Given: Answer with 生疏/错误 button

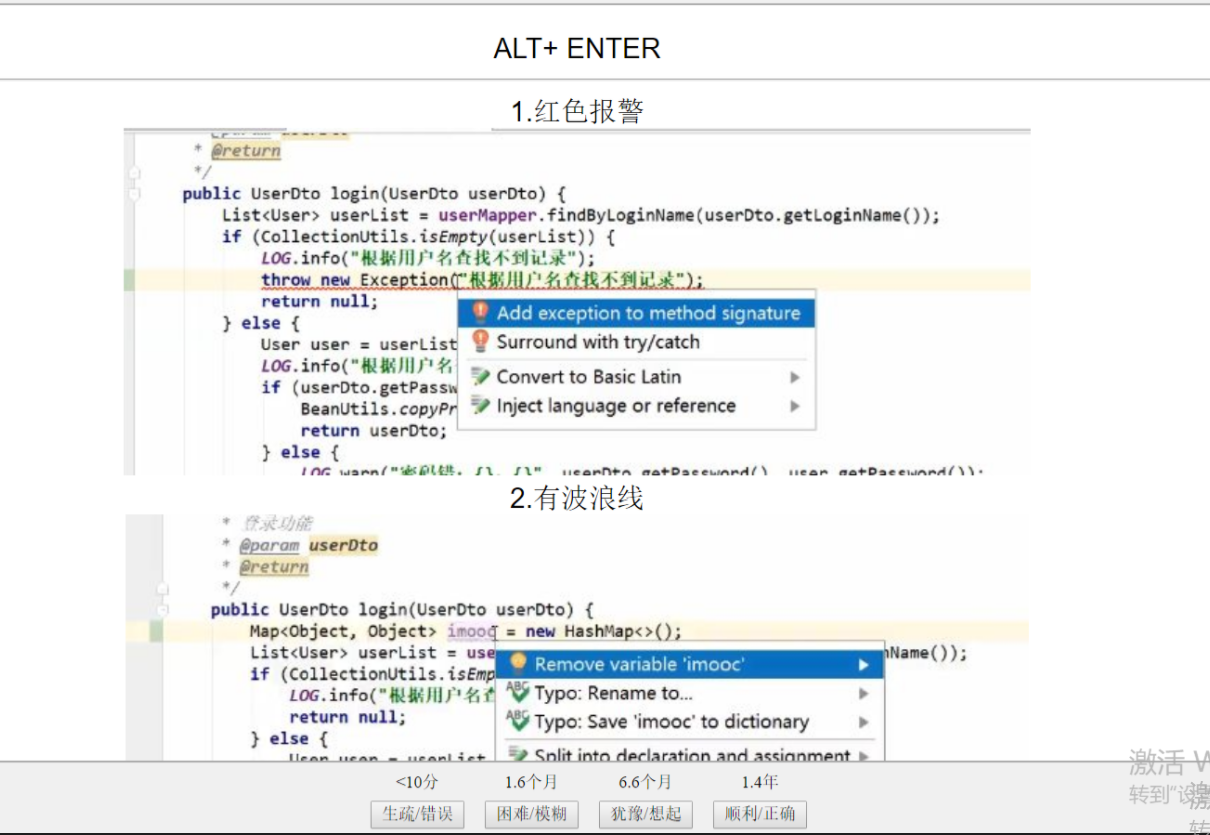Looking at the screenshot, I should (x=417, y=814).
